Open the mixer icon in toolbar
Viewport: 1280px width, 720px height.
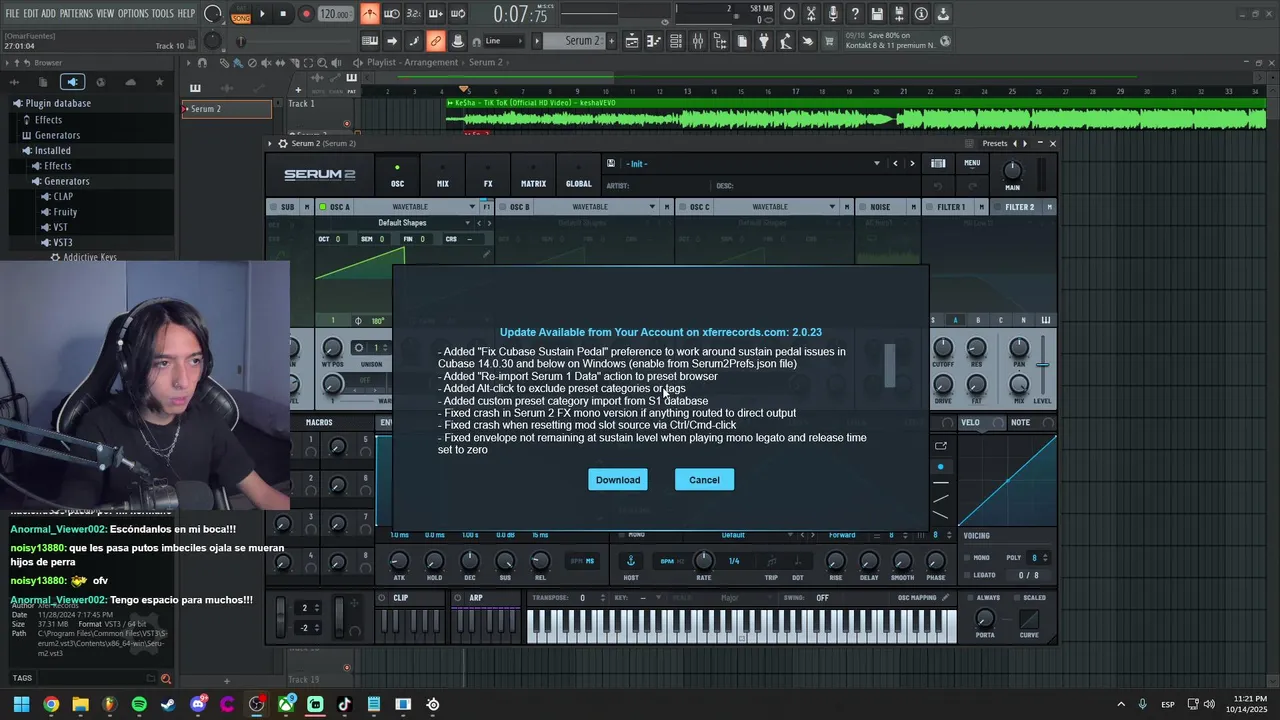click(x=698, y=41)
